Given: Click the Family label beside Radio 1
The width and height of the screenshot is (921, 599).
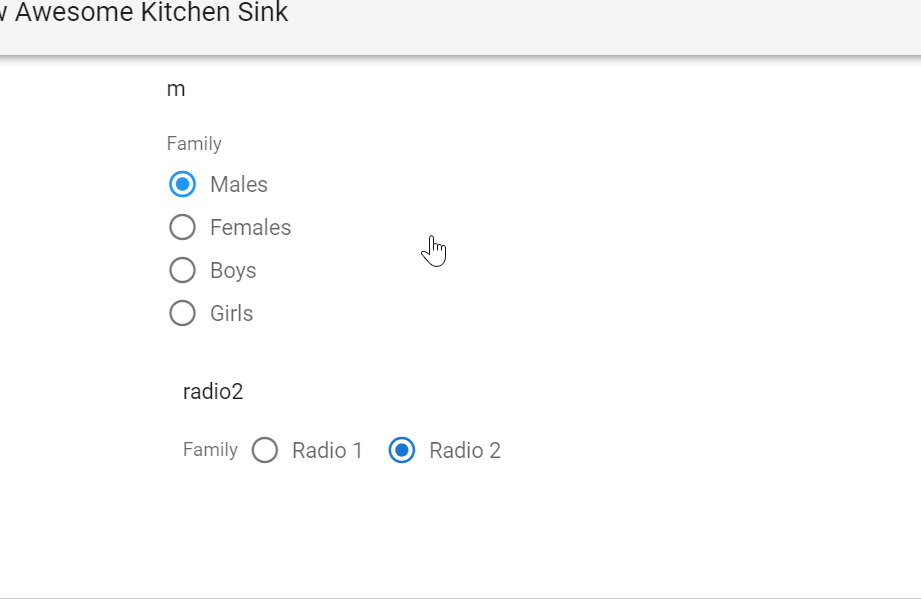Looking at the screenshot, I should click(x=210, y=449).
